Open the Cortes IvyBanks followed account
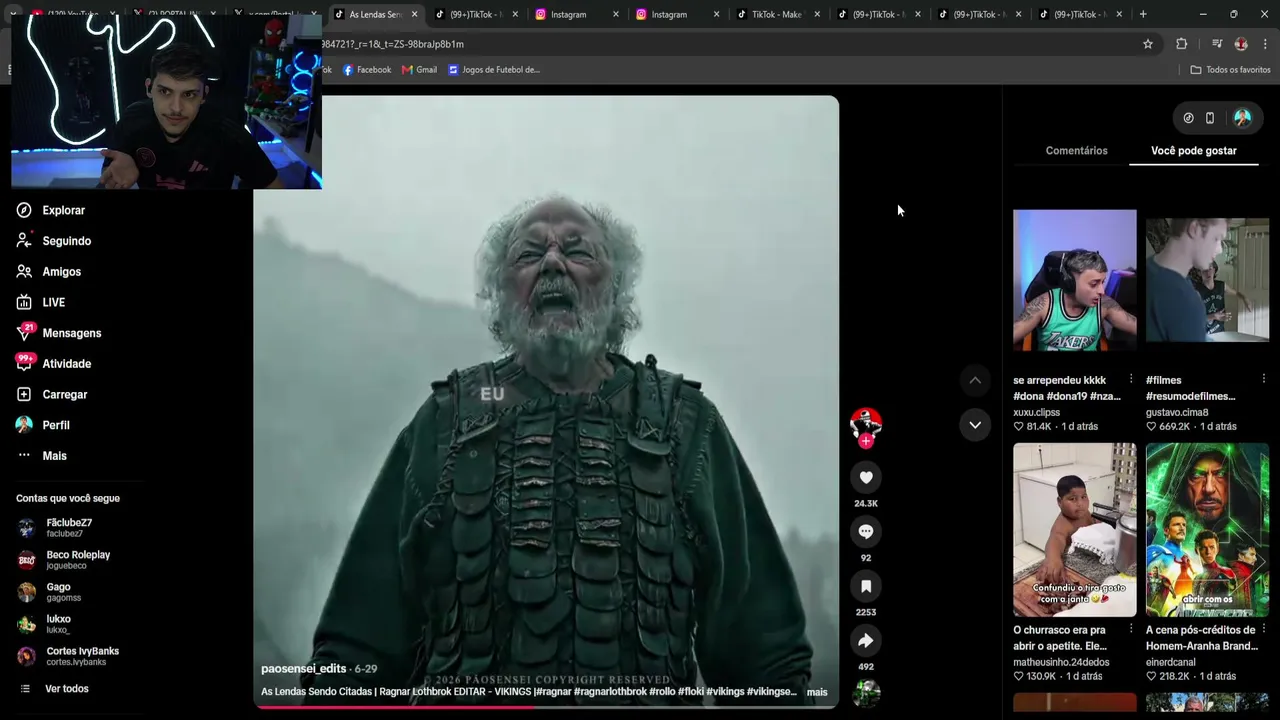This screenshot has width=1280, height=720. coord(68,656)
